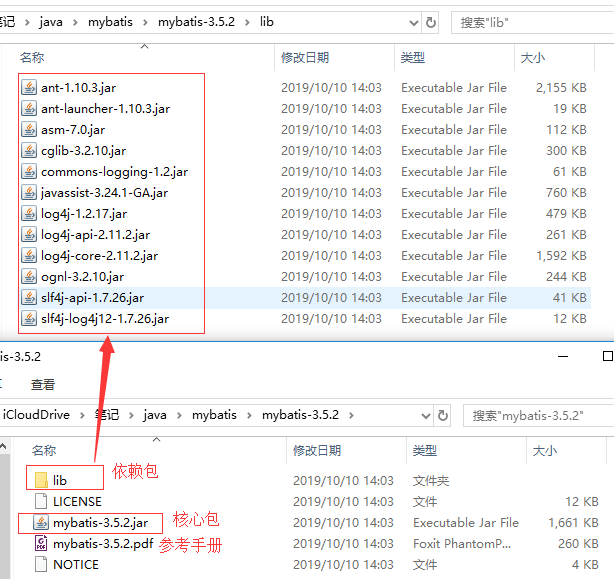The width and height of the screenshot is (614, 579).
Task: Select the ant-launcher-1.10.3.jar file name
Action: tap(106, 108)
